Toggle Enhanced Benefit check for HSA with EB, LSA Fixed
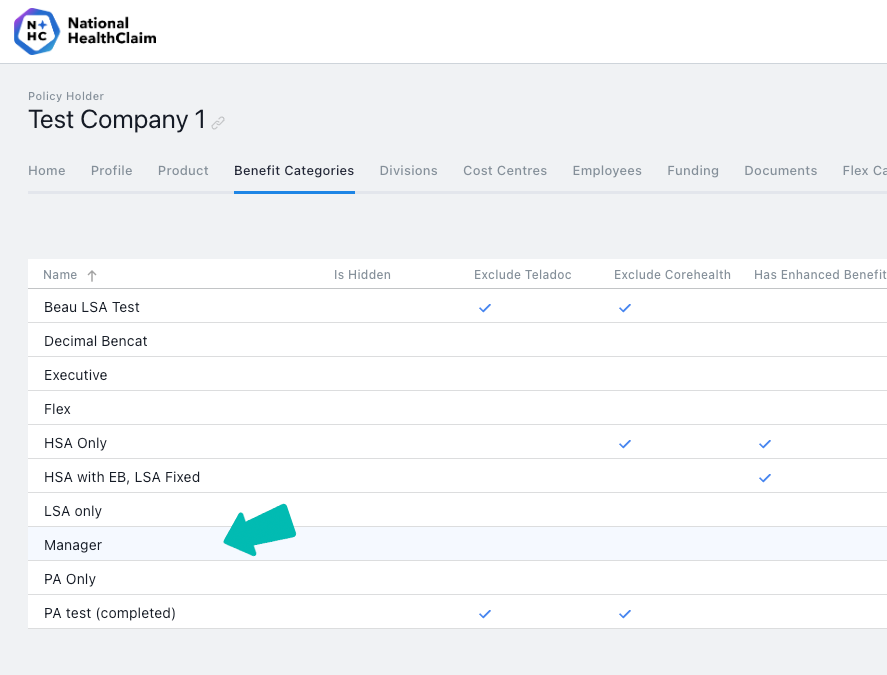887x675 pixels. 765,478
